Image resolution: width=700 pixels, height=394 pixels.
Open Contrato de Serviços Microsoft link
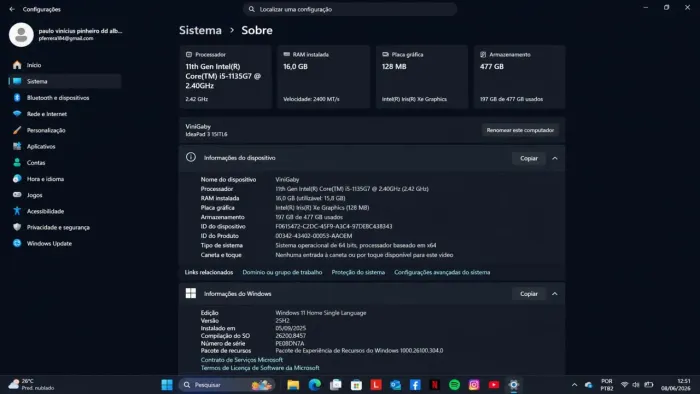[x=242, y=360]
